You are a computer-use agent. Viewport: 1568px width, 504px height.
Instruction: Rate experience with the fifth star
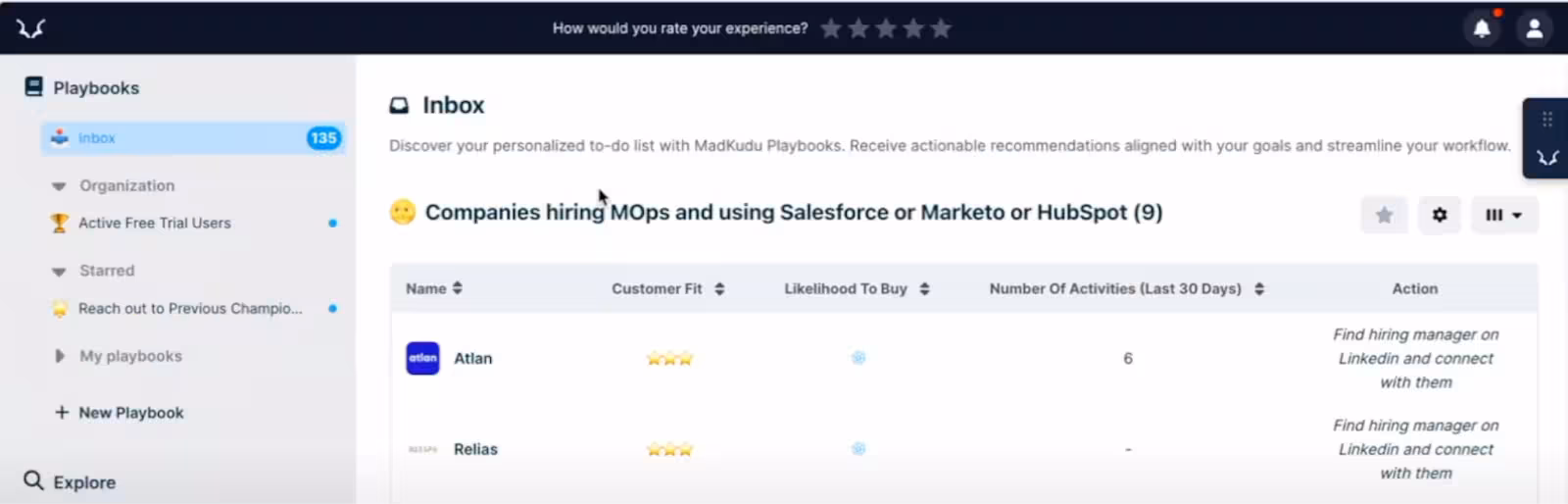coord(941,28)
